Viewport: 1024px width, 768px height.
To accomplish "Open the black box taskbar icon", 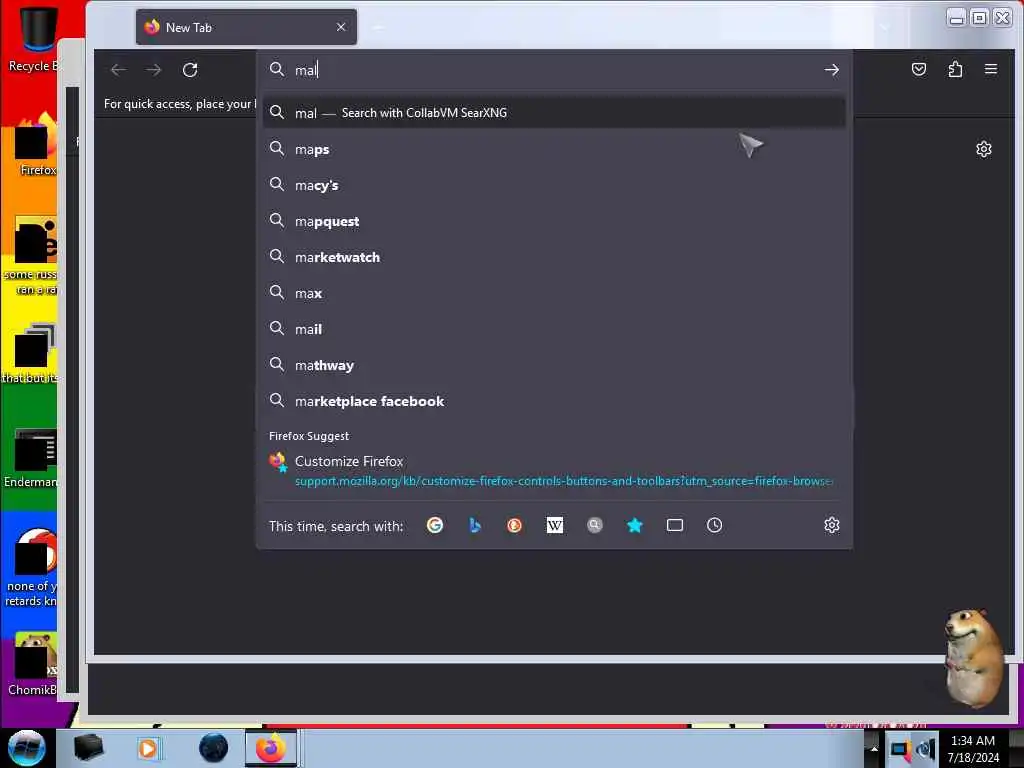I will 88,748.
